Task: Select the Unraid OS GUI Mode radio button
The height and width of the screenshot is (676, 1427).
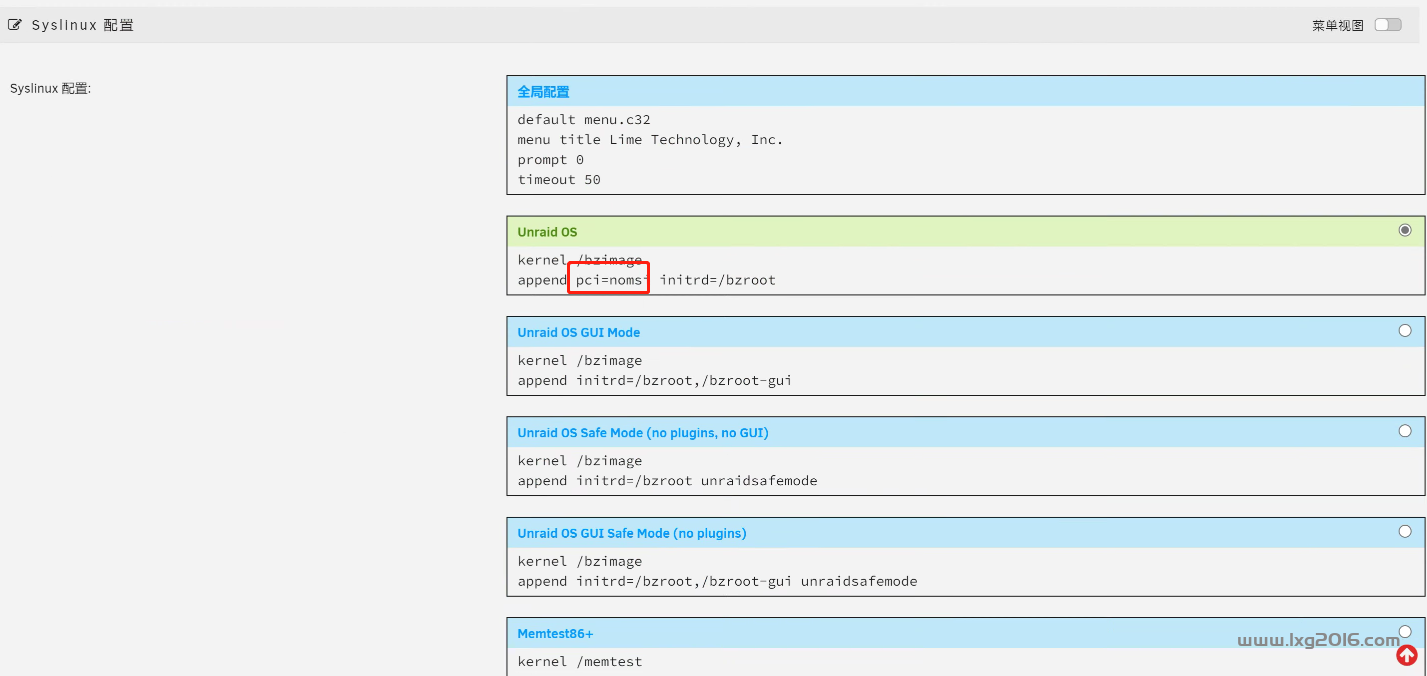Action: point(1405,330)
